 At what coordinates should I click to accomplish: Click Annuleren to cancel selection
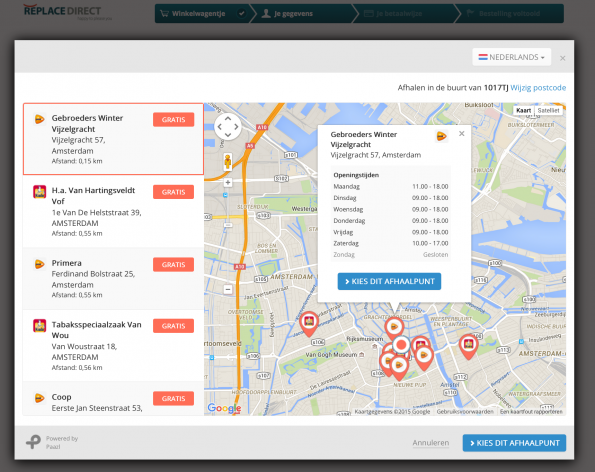[x=431, y=443]
